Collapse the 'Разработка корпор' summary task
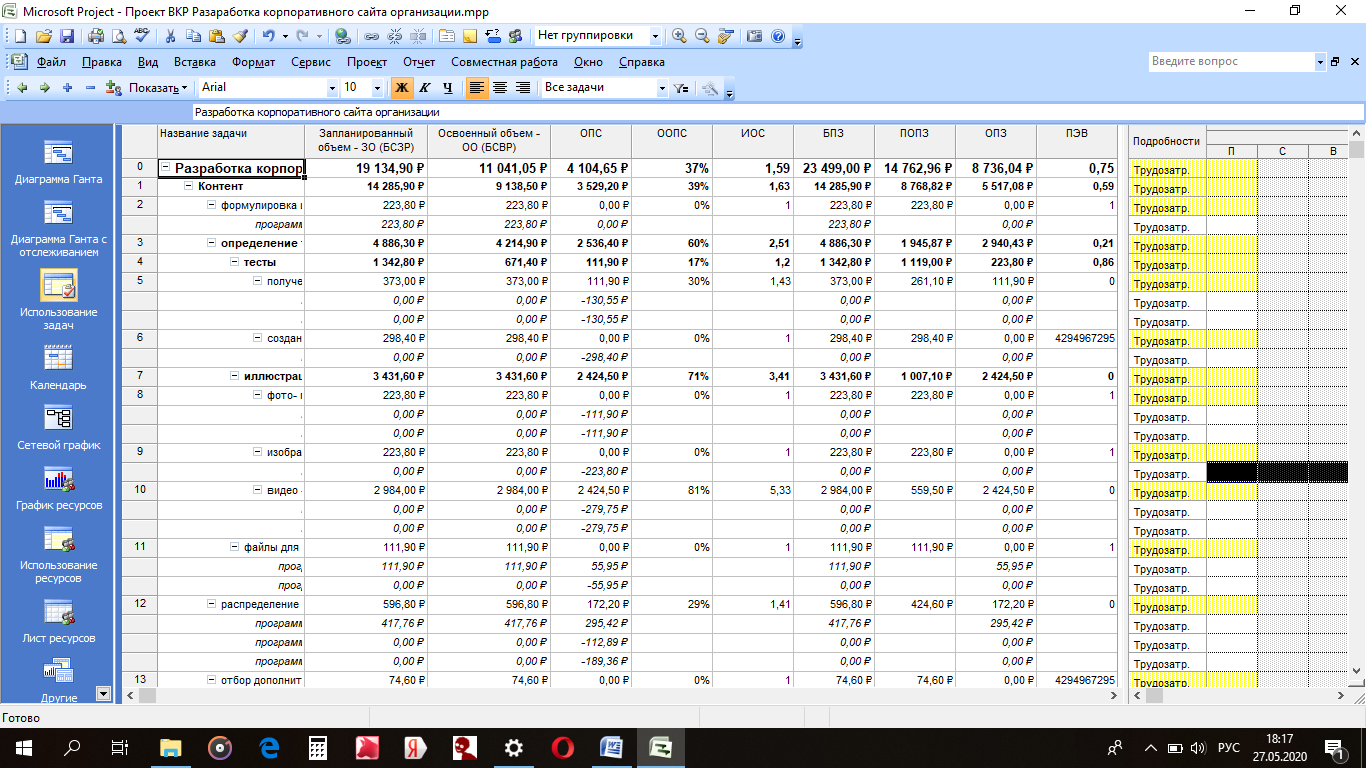 tap(166, 168)
